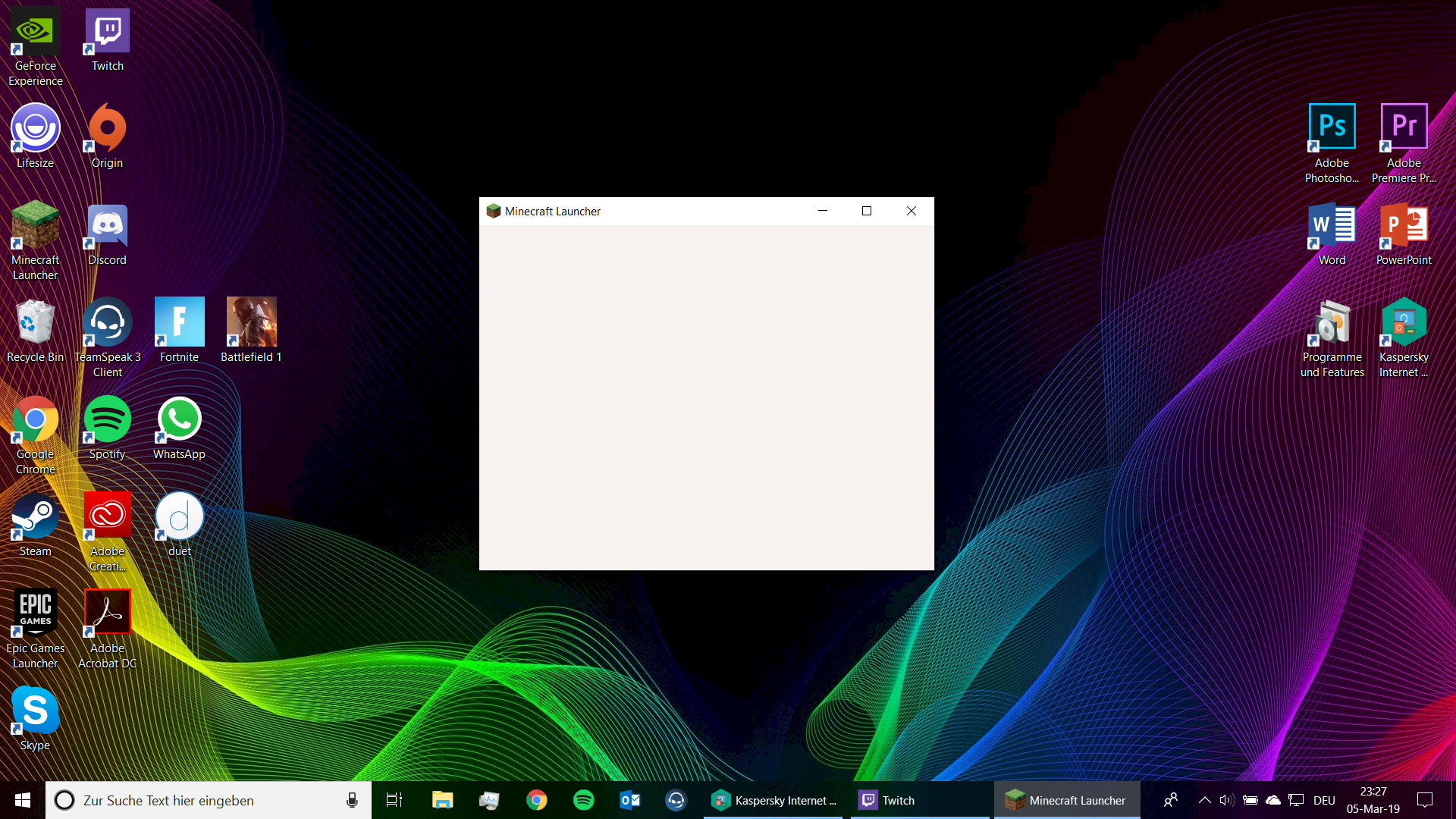Click Minecraft Launcher title bar icon

(x=494, y=211)
